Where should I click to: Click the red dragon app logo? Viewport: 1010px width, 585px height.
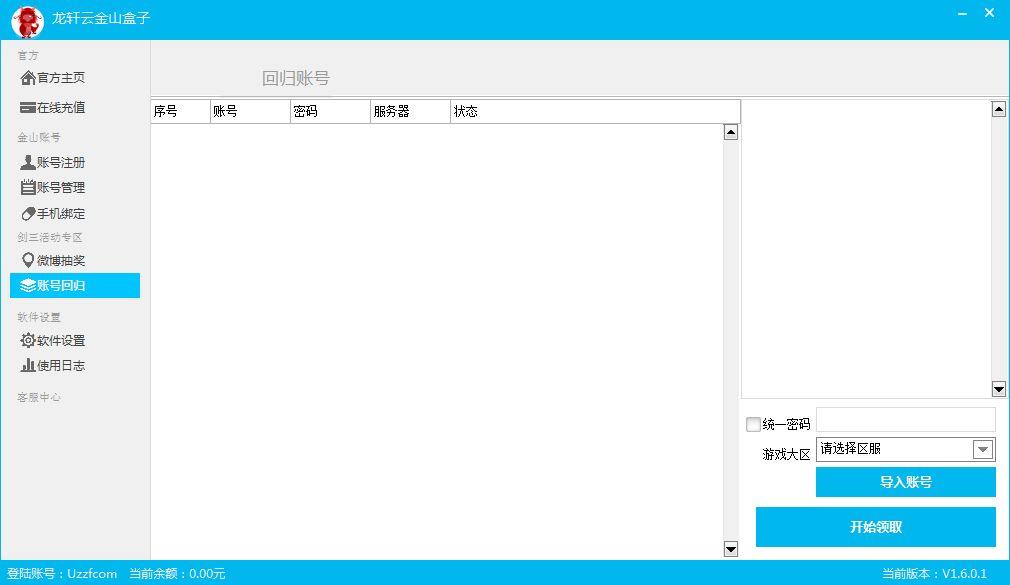point(27,21)
